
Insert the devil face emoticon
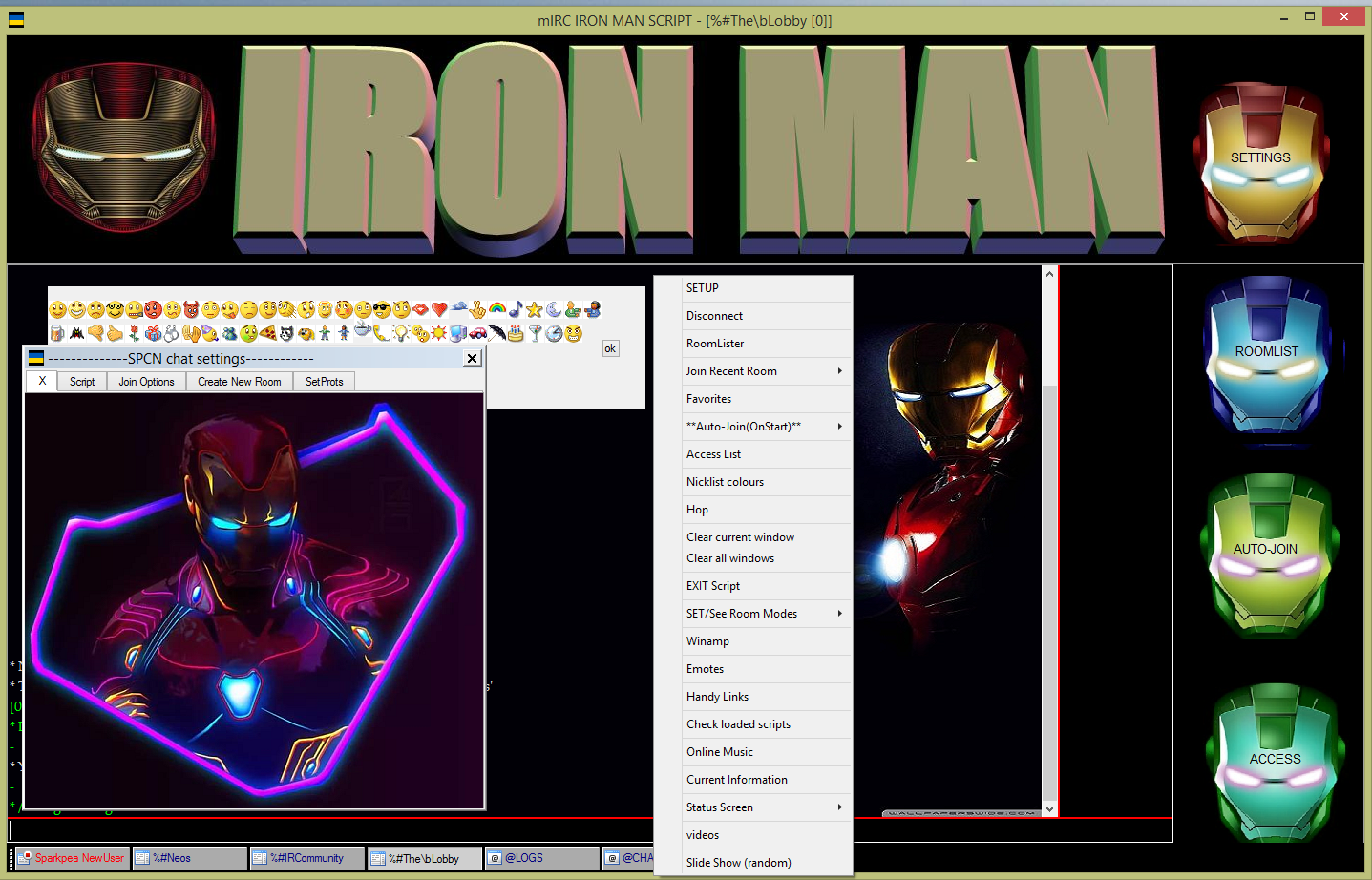[x=192, y=309]
